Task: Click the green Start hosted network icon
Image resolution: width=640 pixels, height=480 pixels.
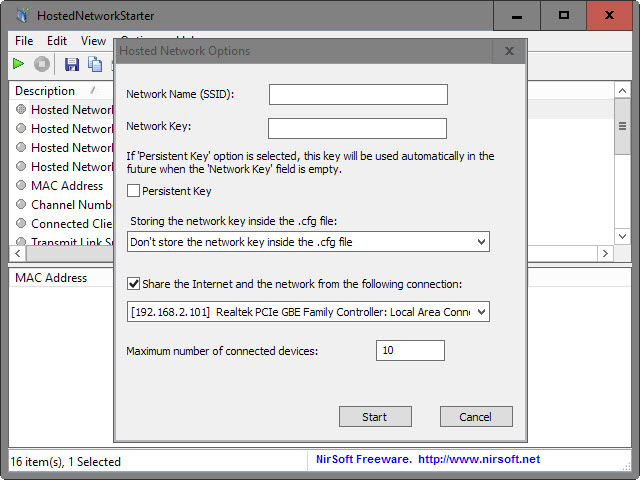Action: (x=18, y=64)
